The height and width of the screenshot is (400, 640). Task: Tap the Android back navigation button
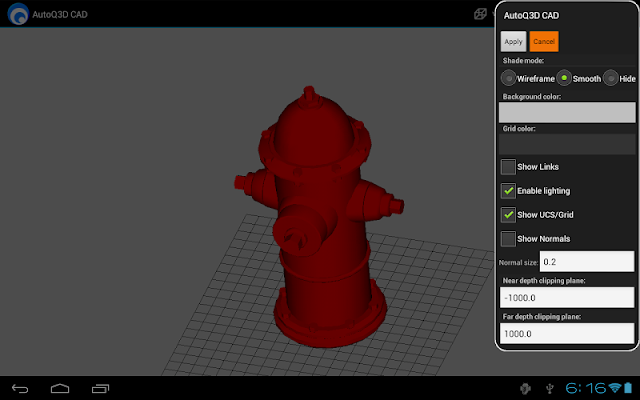[20, 389]
